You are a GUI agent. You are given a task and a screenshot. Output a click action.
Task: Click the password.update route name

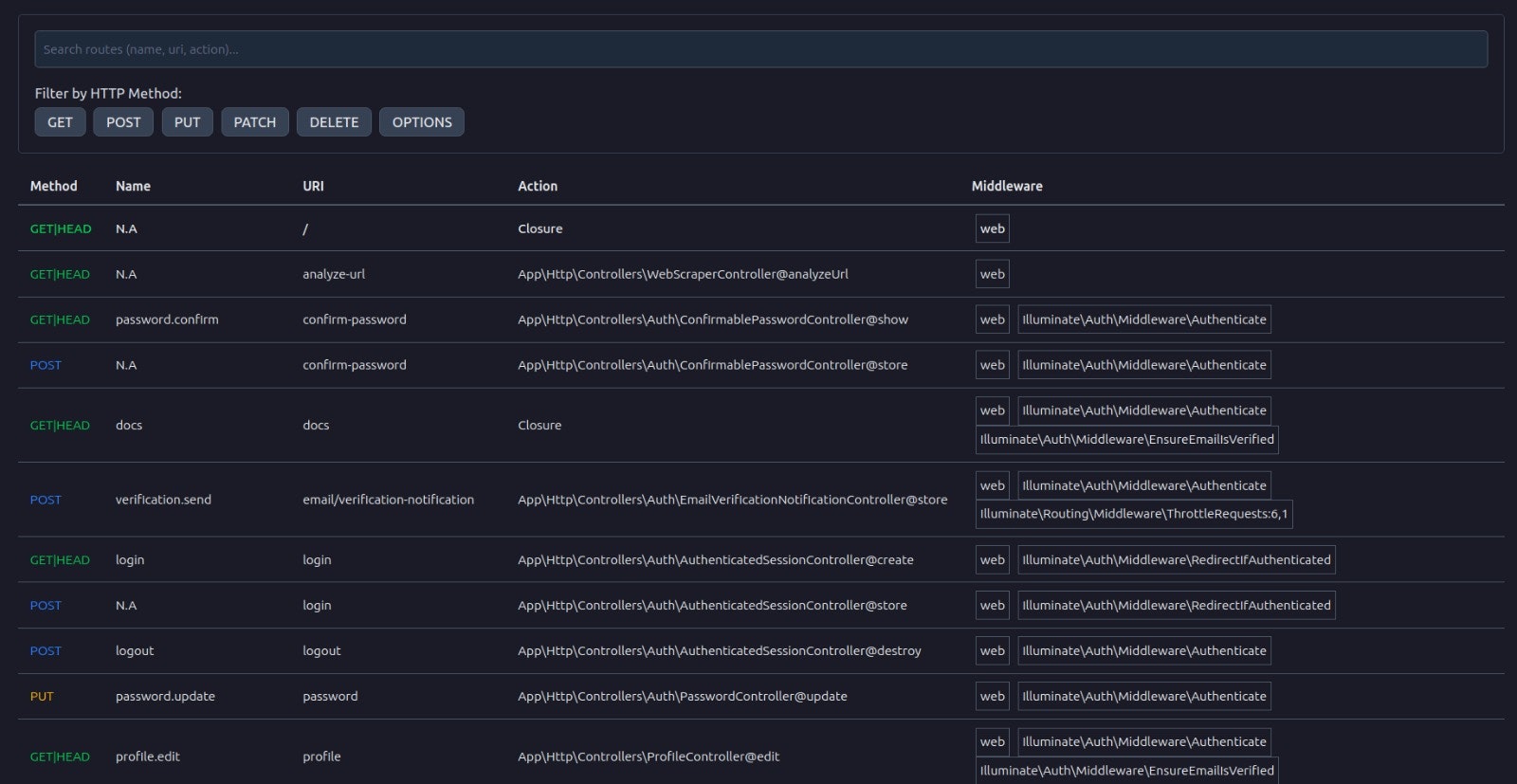[165, 697]
